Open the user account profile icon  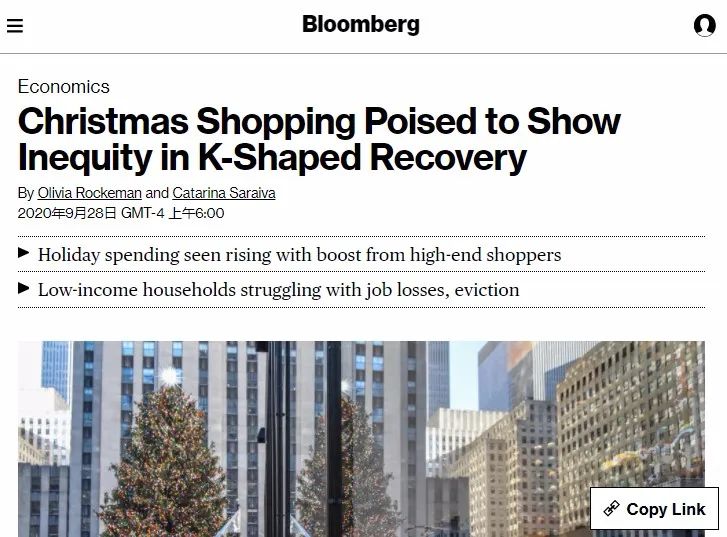(704, 26)
